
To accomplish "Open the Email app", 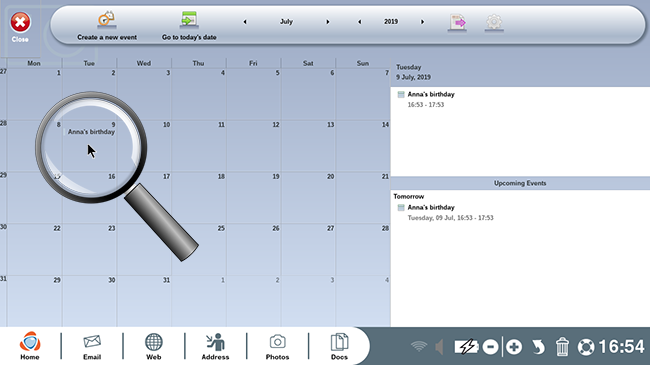I will coord(92,346).
